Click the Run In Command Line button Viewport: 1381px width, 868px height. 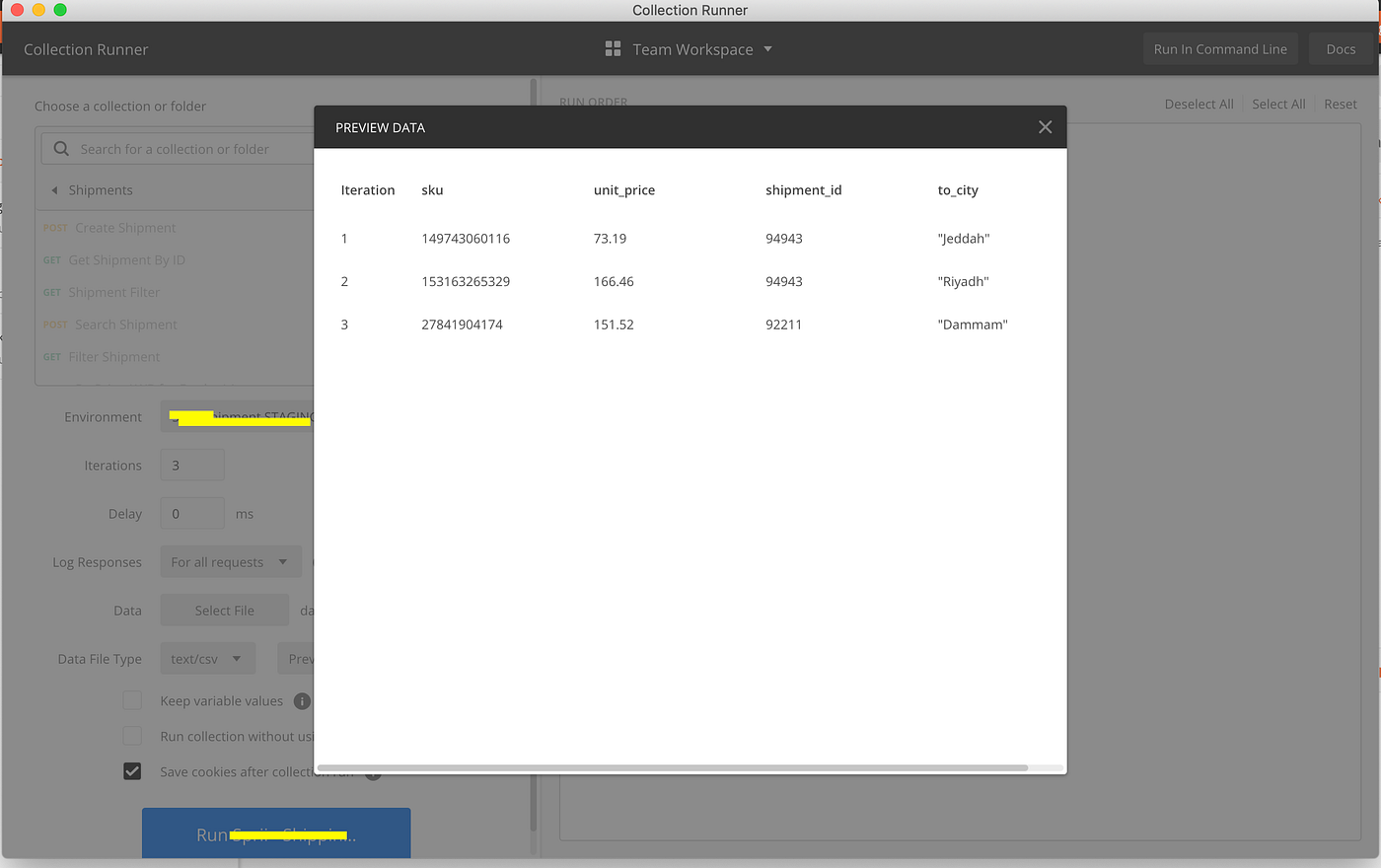[1220, 47]
